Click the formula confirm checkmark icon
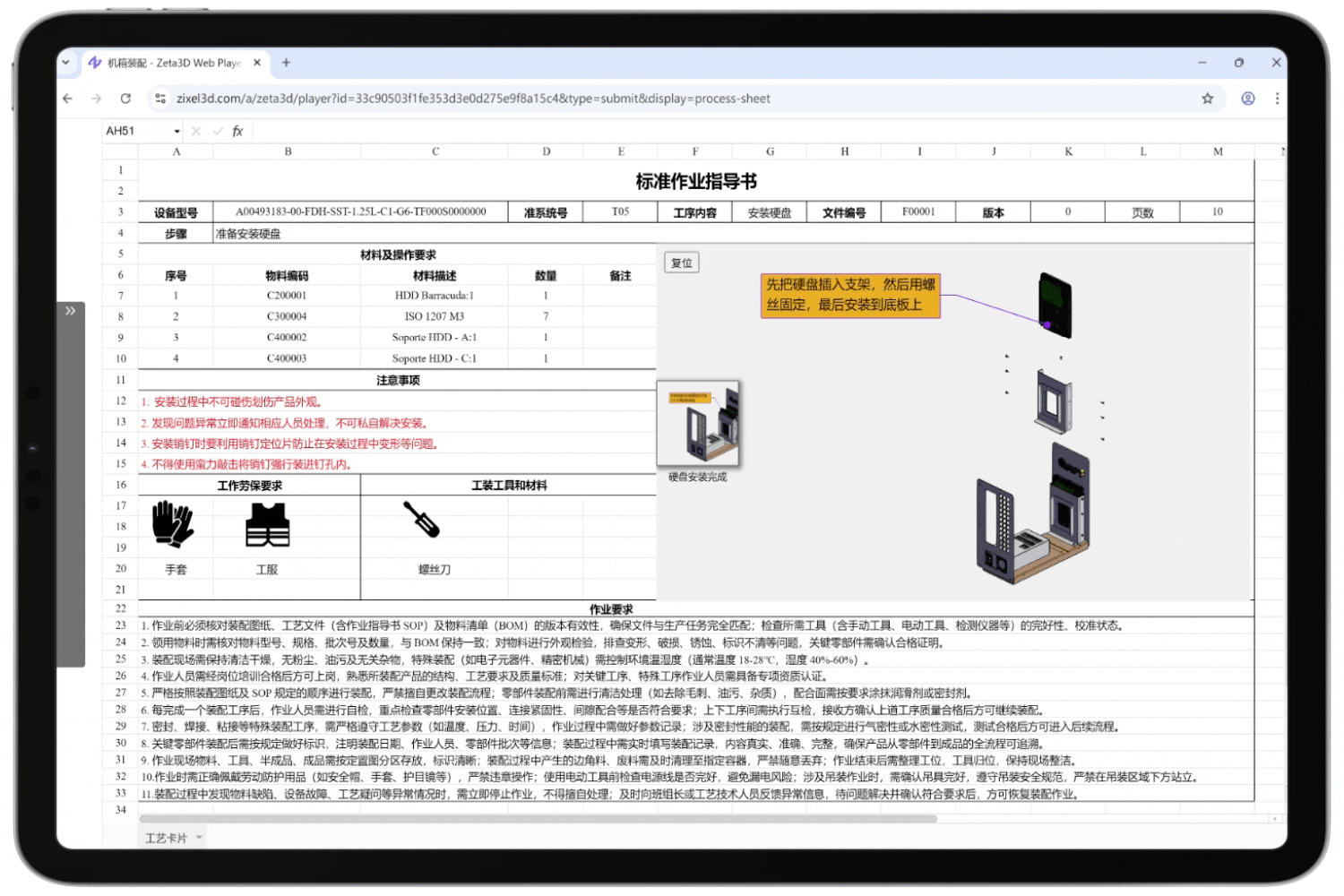This screenshot has width=1344, height=896. coord(217,131)
